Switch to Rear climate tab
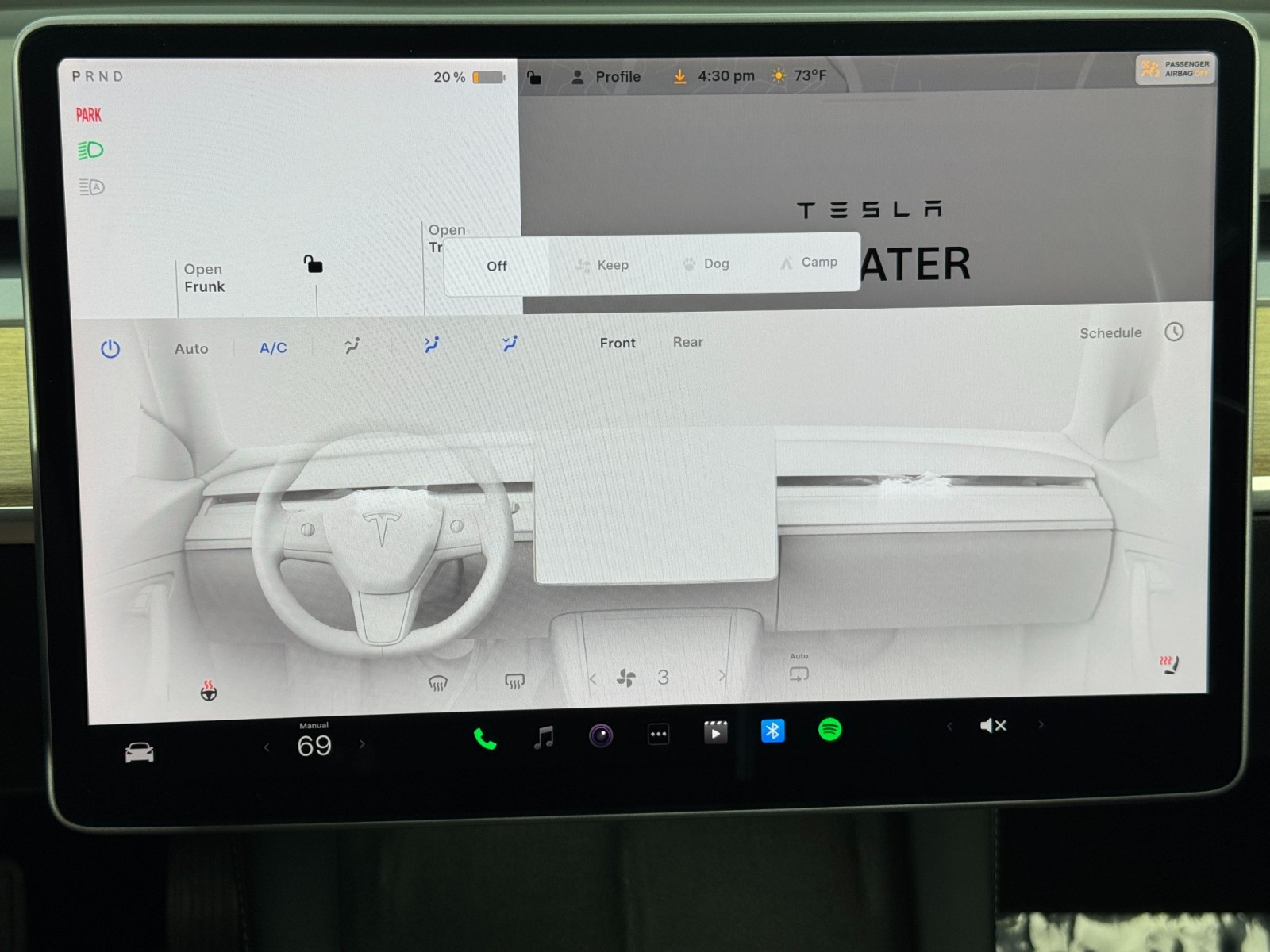 click(687, 342)
